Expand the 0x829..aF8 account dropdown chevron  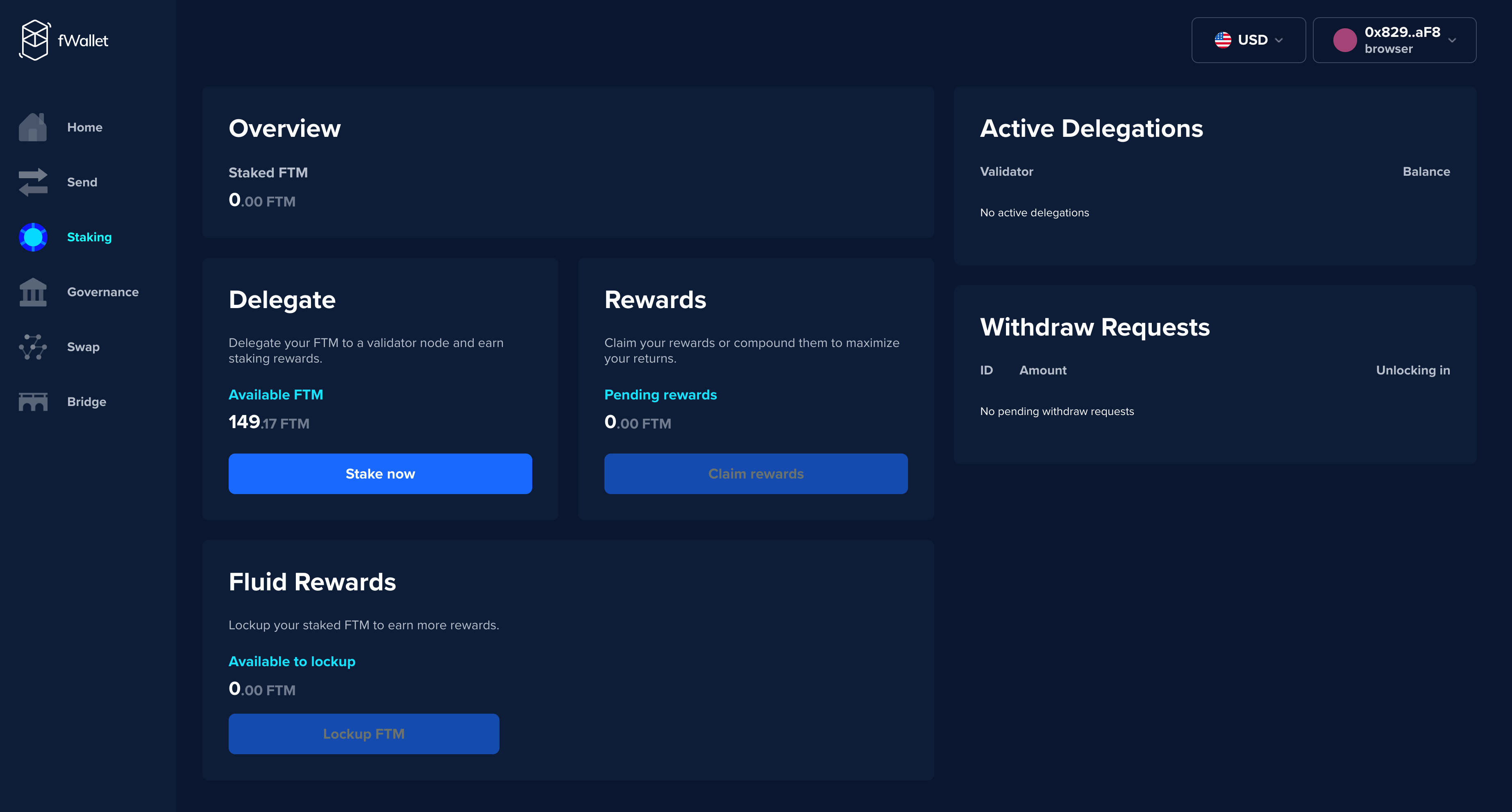(1452, 41)
